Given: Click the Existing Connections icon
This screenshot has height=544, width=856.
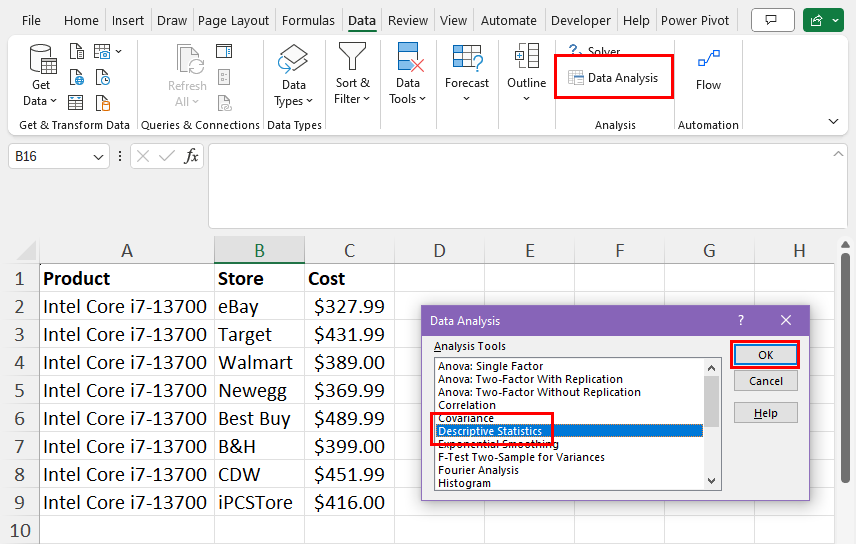Looking at the screenshot, I should coord(103,103).
